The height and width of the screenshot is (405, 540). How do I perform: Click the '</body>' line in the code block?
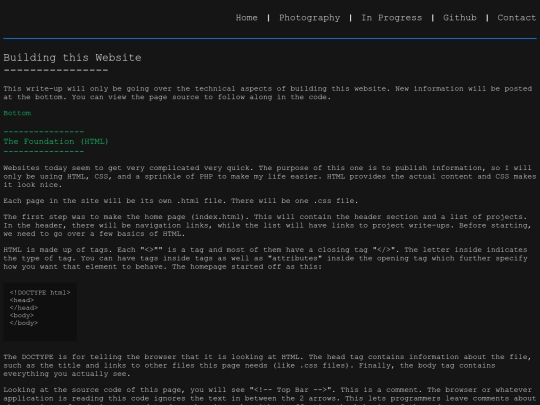[x=24, y=323]
